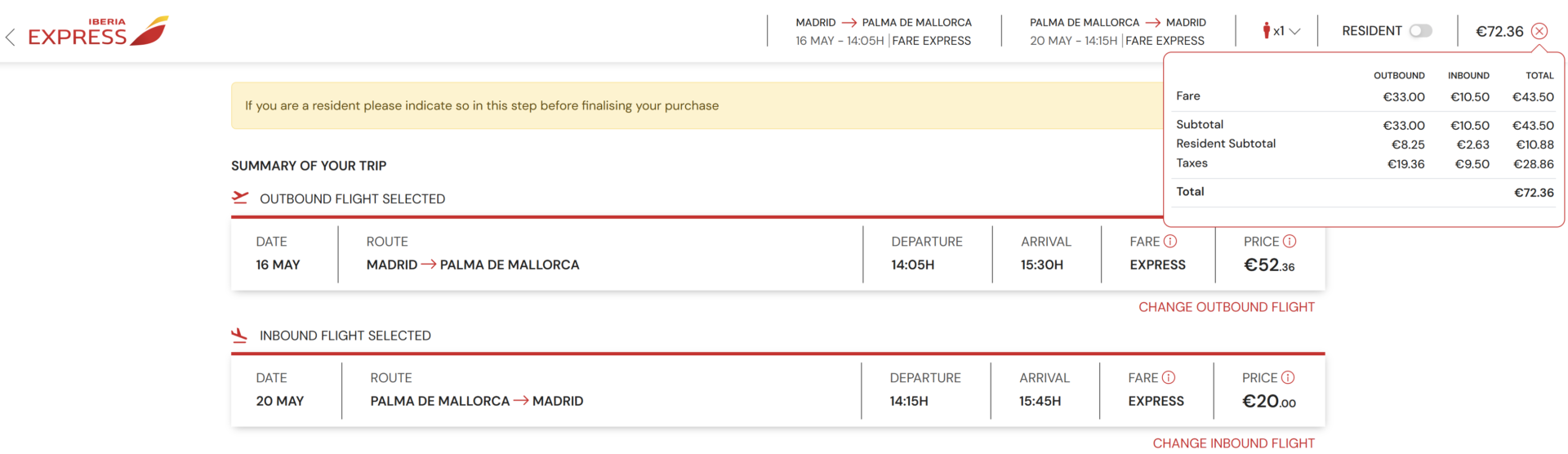This screenshot has height=454, width=1568.
Task: Click the outbound flight plane icon
Action: [x=240, y=198]
